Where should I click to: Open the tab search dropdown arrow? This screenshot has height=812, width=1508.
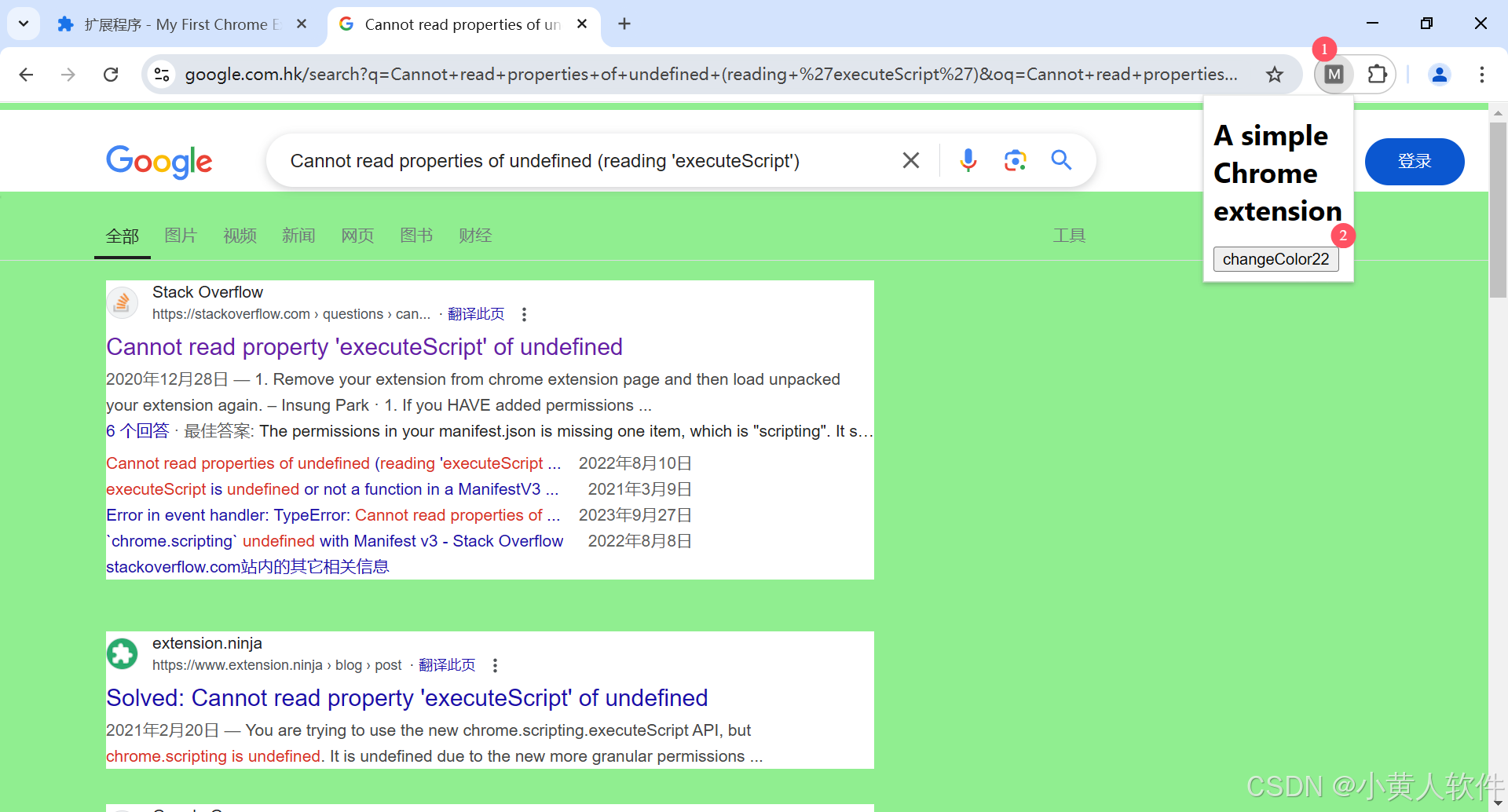pyautogui.click(x=24, y=24)
